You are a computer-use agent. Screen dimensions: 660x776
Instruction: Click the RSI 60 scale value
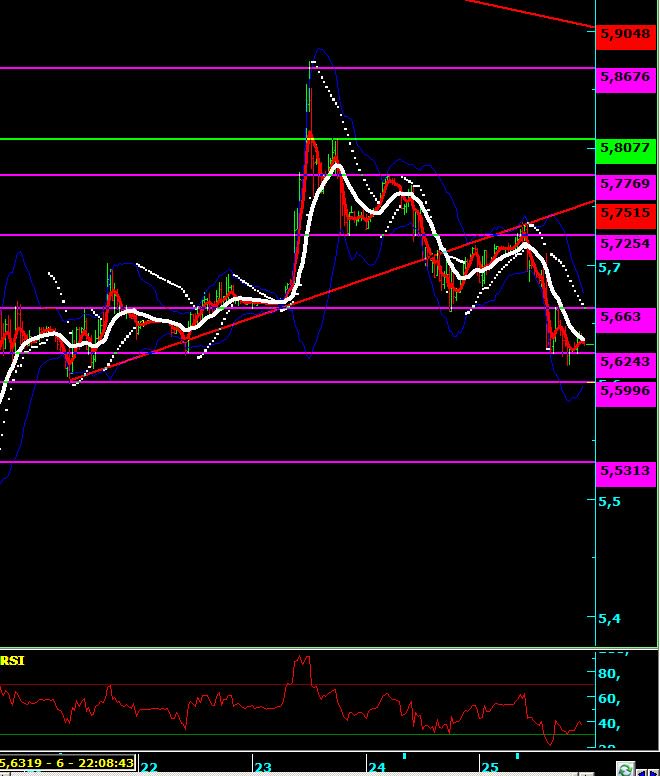pyautogui.click(x=609, y=699)
